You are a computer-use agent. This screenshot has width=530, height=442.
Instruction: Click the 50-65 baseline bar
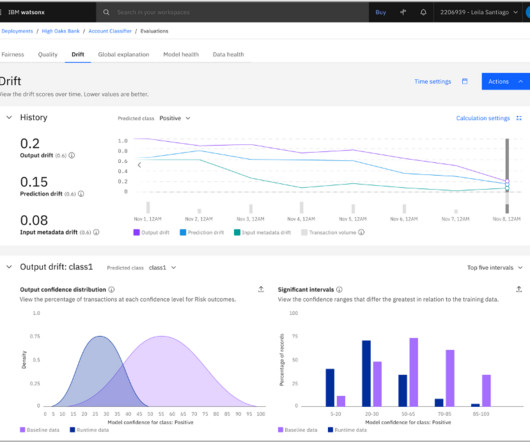414,372
